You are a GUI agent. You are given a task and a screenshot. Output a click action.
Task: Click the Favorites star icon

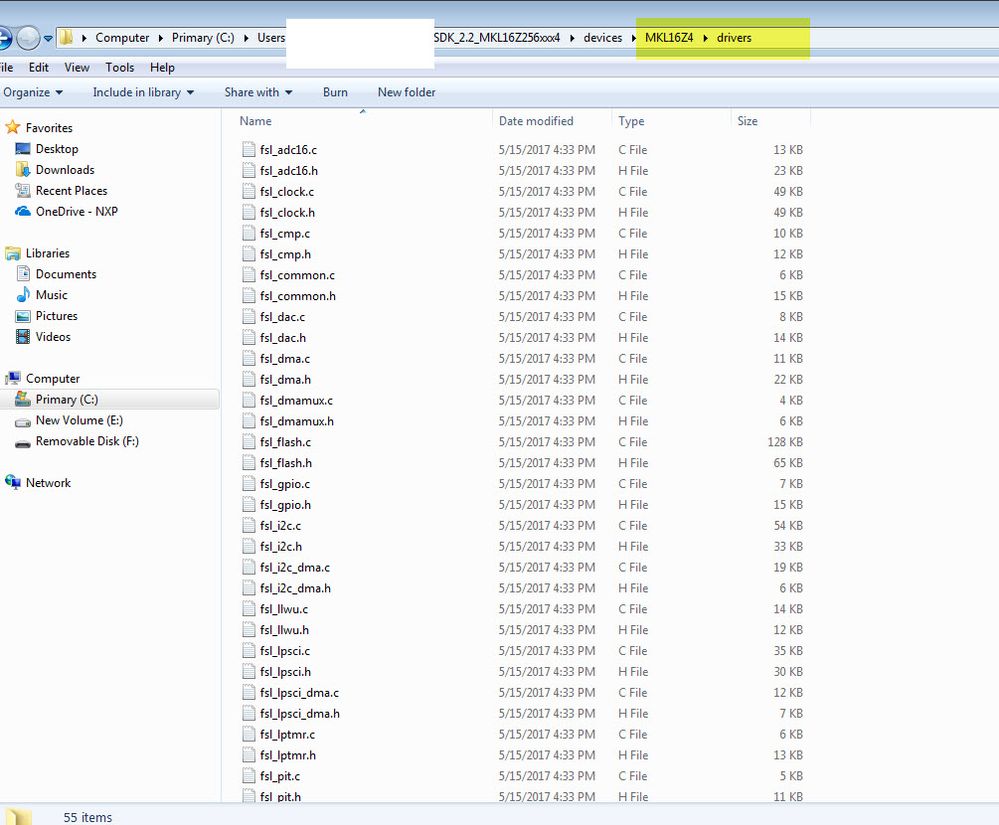[13, 127]
